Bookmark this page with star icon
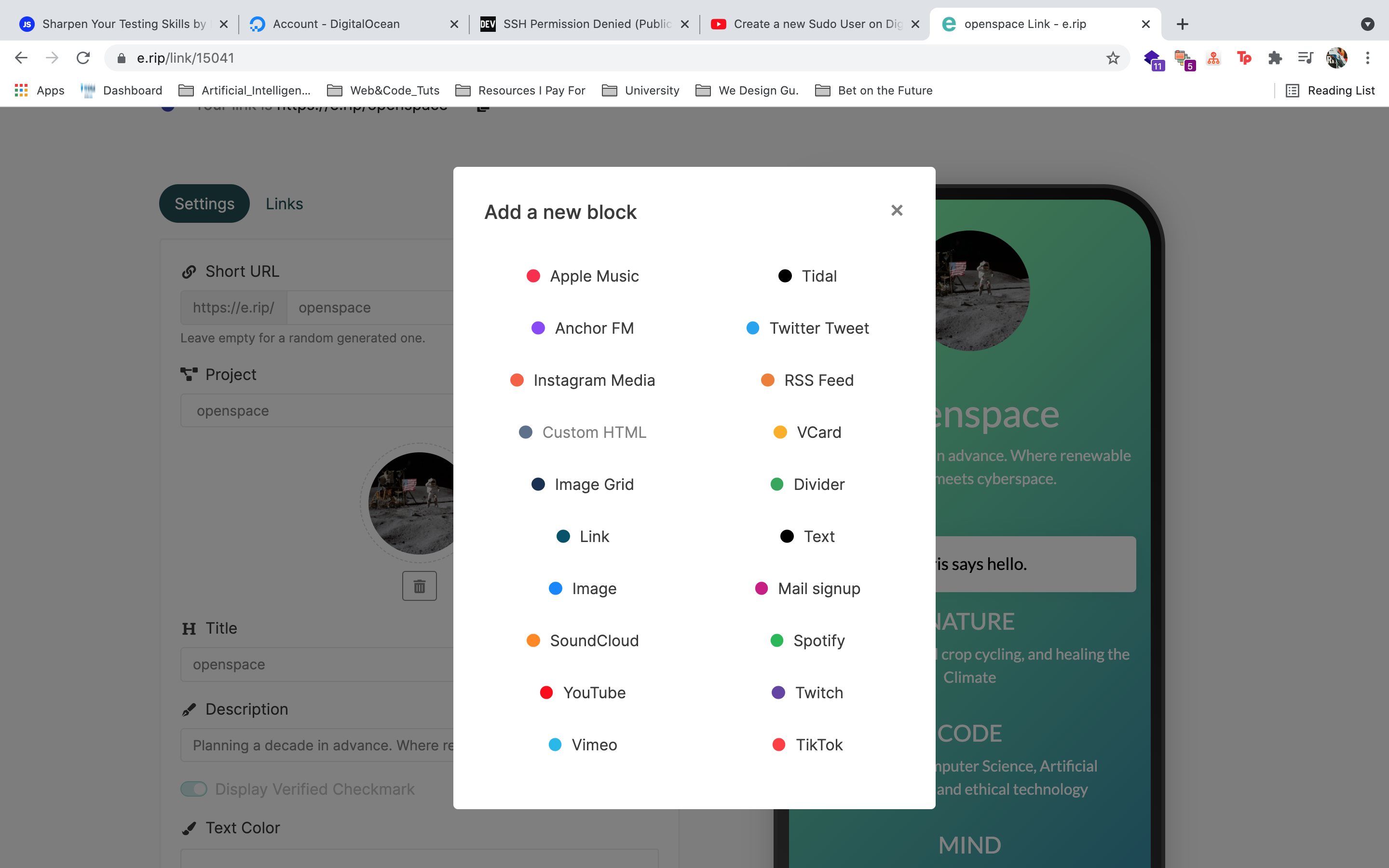Screen dimensions: 1389x868 pyautogui.click(x=1113, y=58)
